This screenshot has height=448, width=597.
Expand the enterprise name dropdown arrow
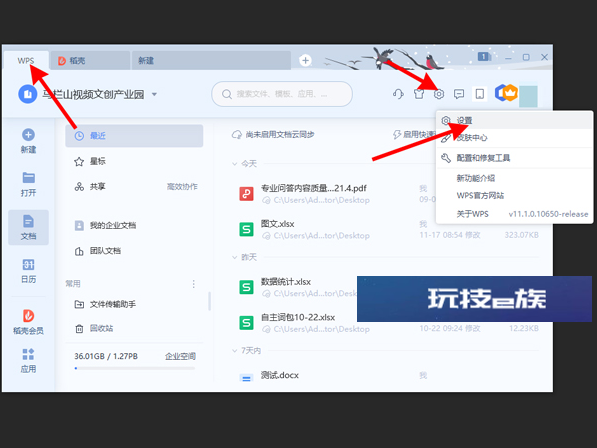point(154,94)
